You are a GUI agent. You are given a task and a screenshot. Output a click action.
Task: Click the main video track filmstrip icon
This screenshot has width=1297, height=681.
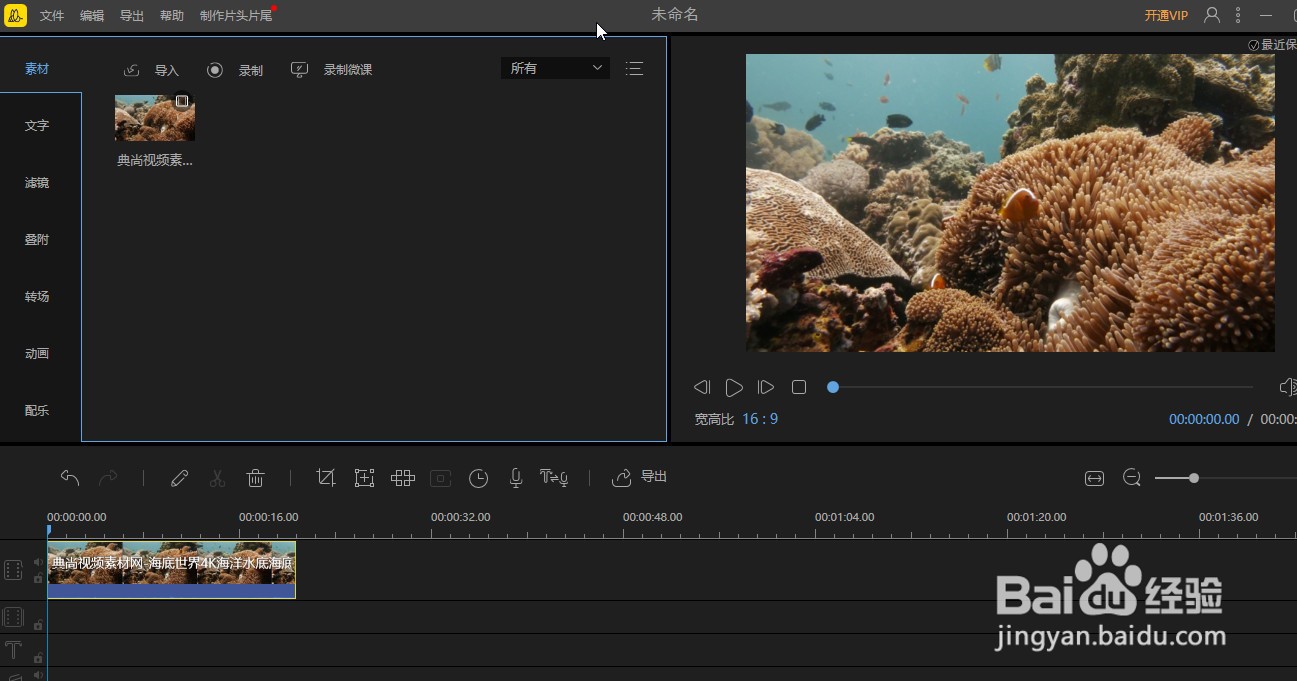coord(14,570)
